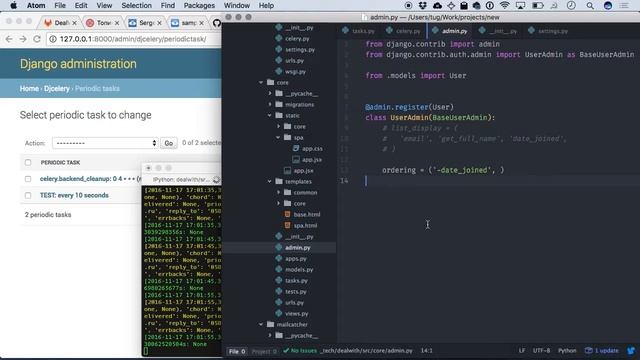Go to Home breadcrumb link

[29, 89]
